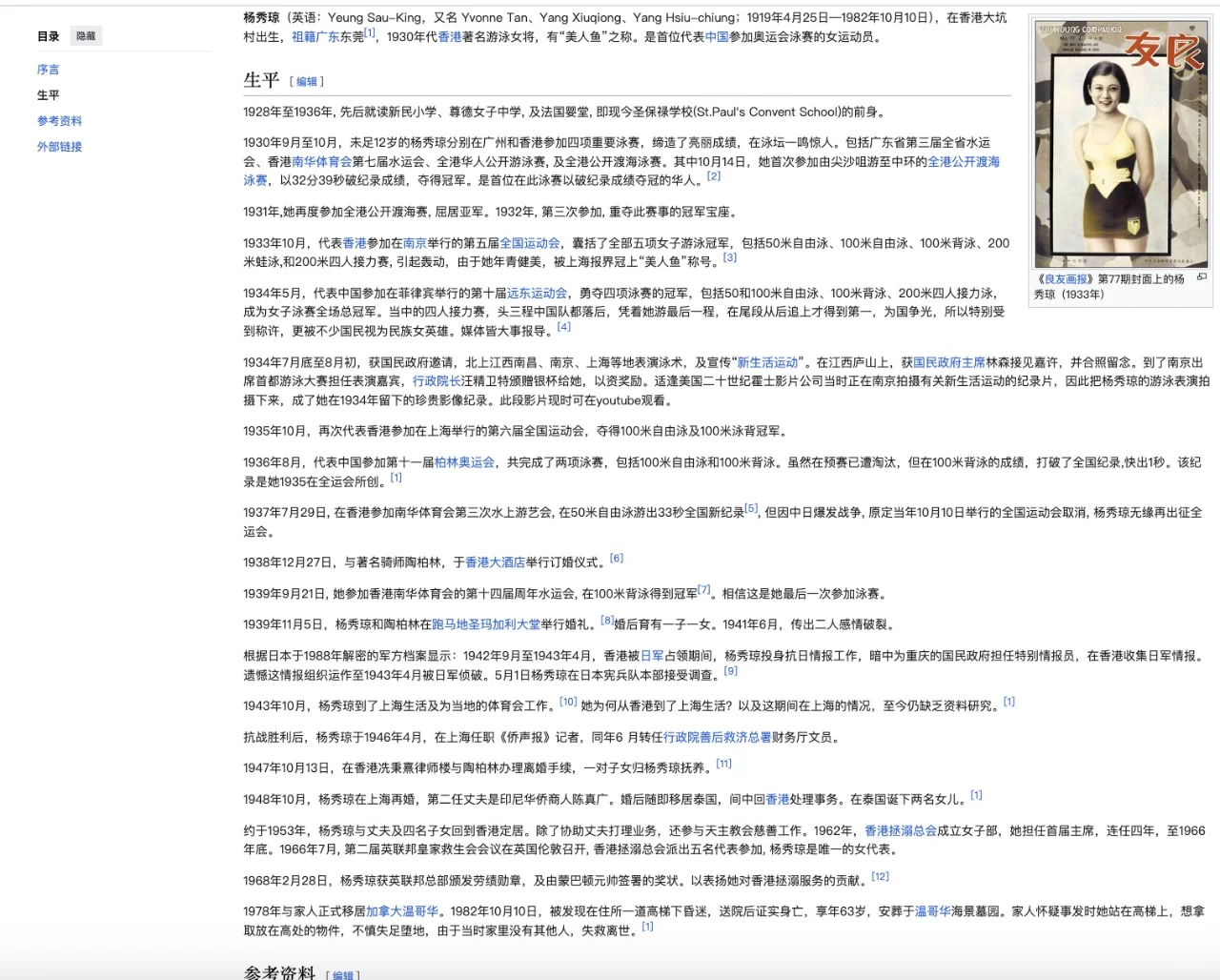Click the 生平 section heading

pos(261,80)
